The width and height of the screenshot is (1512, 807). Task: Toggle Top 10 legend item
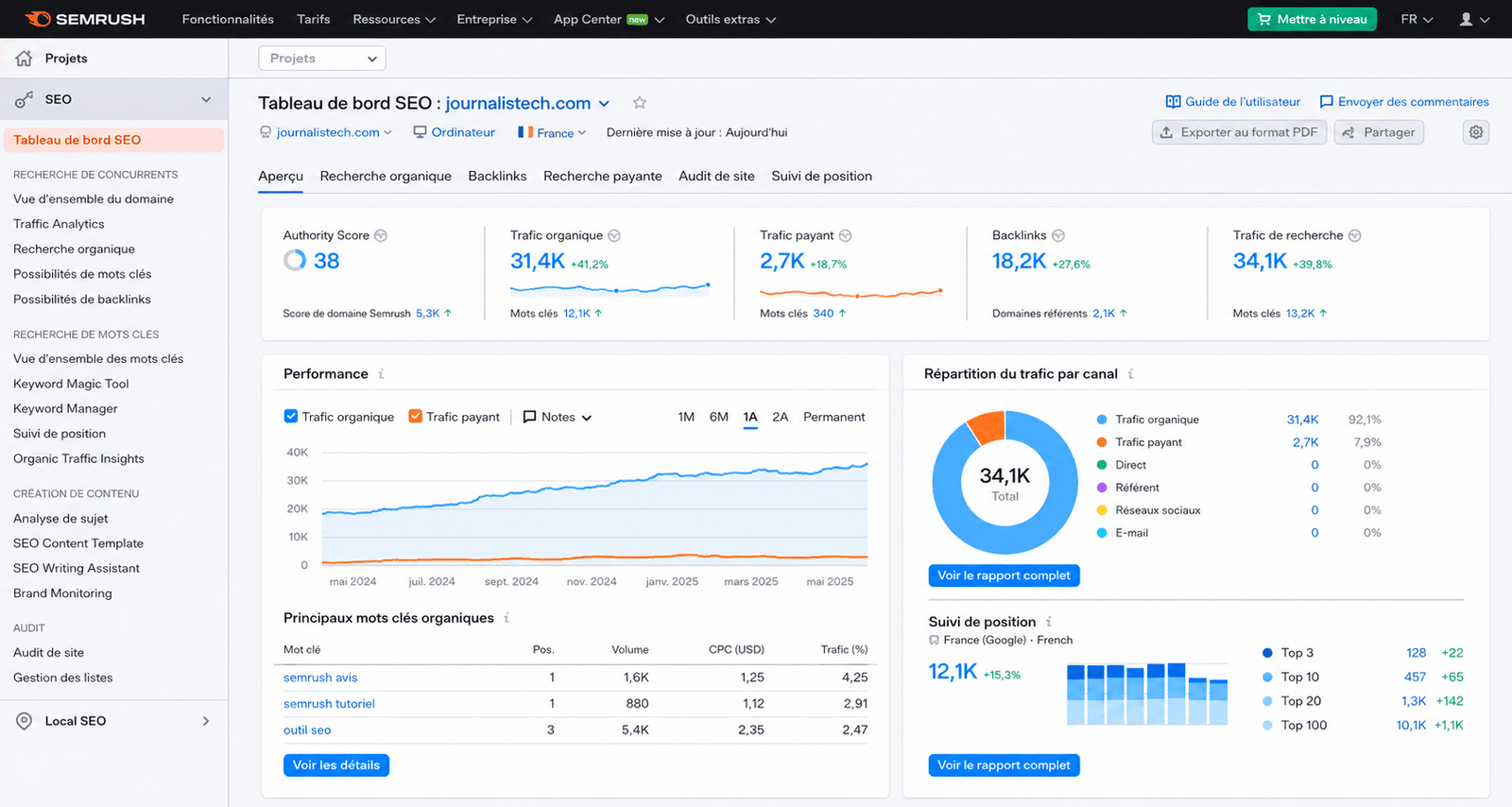[1291, 678]
